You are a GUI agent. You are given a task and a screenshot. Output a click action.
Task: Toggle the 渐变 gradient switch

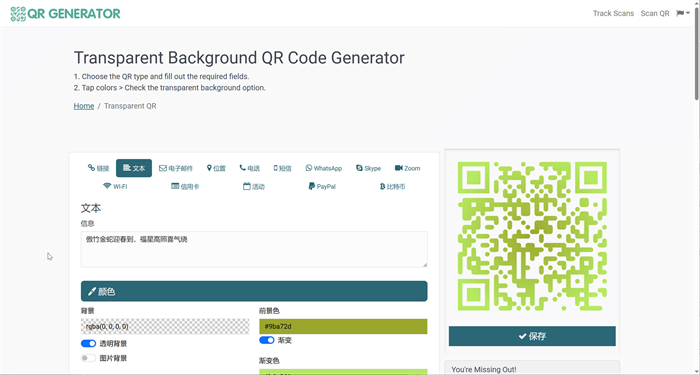pyautogui.click(x=267, y=340)
